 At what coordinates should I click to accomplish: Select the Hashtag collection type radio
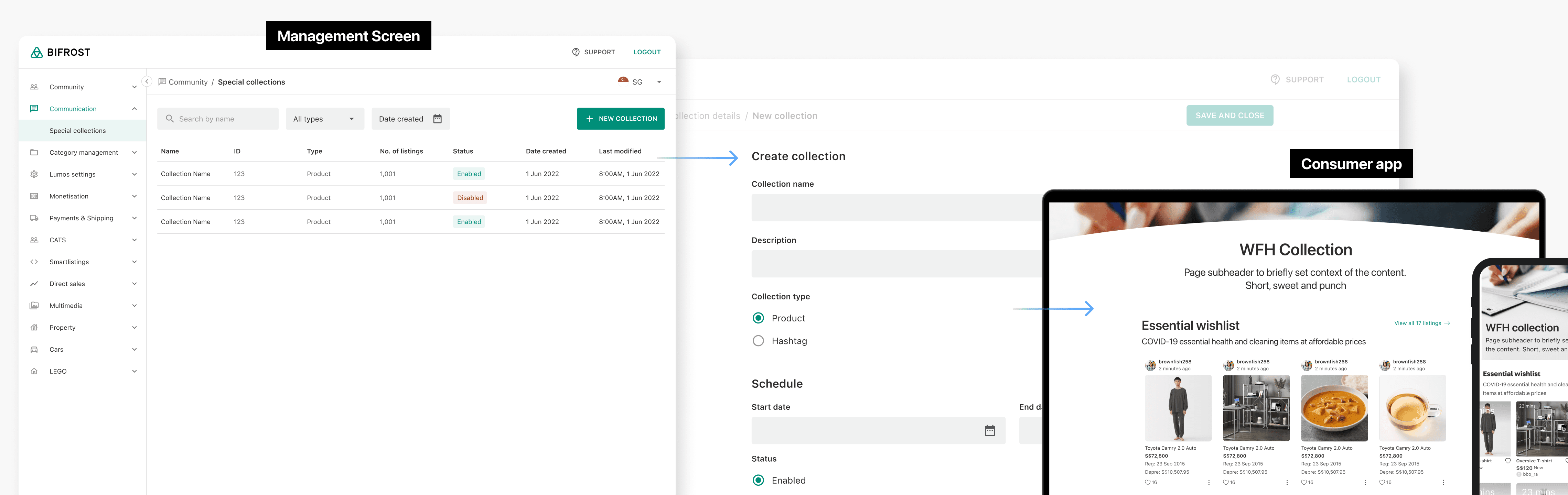coord(758,341)
